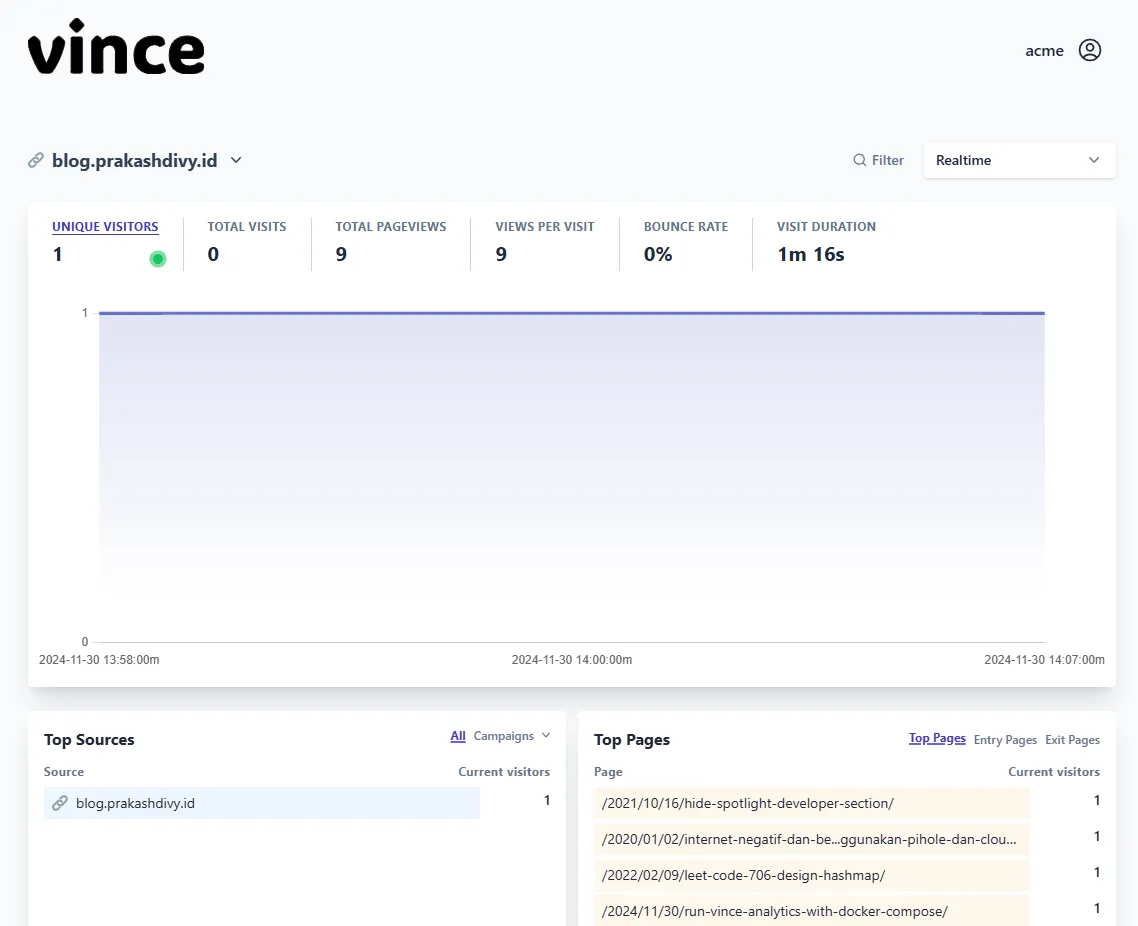Open the hide-spotlight-developer-section page row
1138x926 pixels.
coord(747,803)
